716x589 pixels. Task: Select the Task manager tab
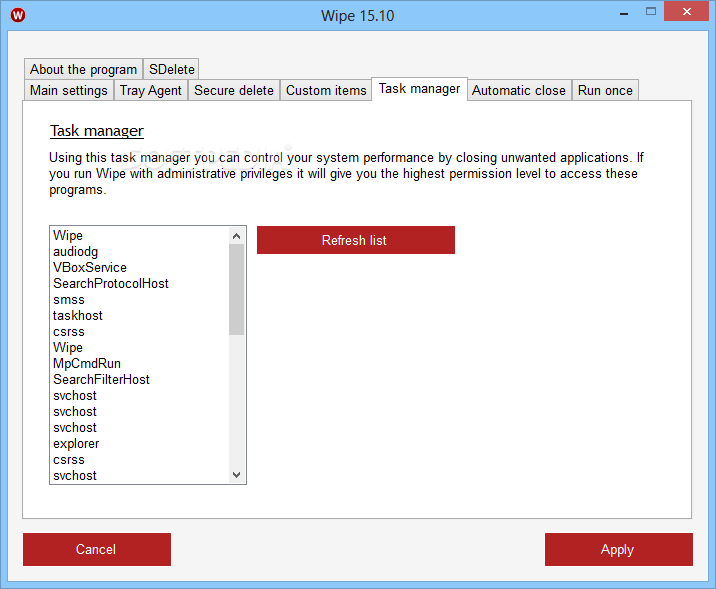pyautogui.click(x=420, y=89)
